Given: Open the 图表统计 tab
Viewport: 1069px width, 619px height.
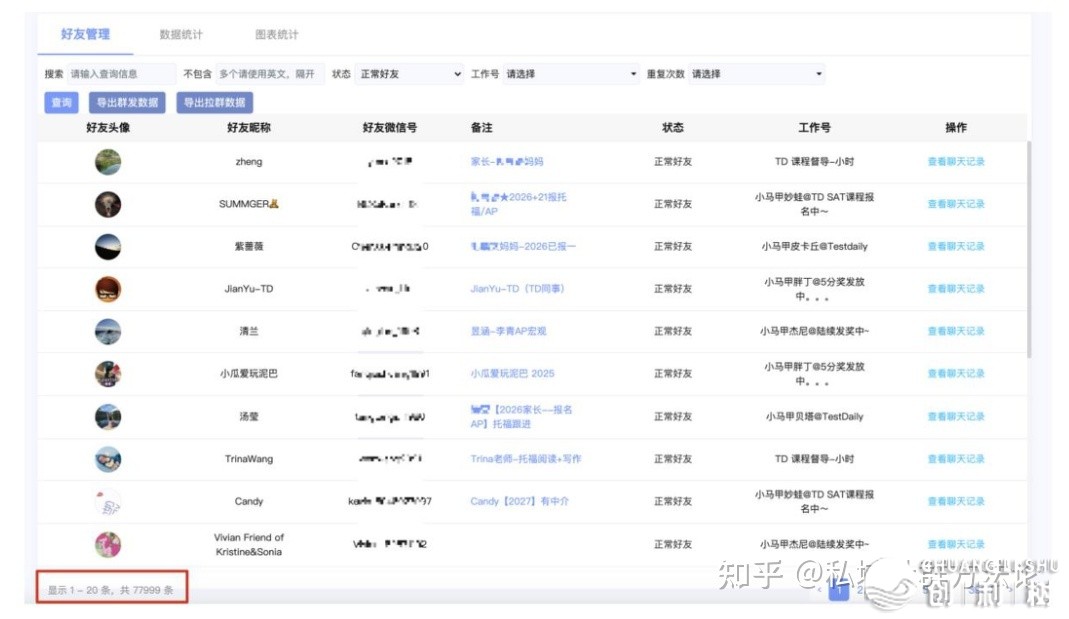Looking at the screenshot, I should (x=277, y=35).
